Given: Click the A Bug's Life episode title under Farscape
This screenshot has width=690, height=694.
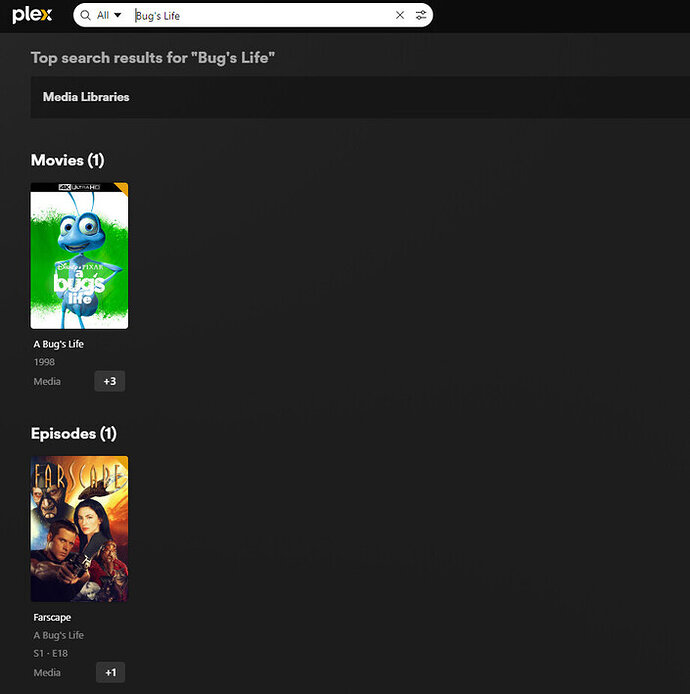Looking at the screenshot, I should click(x=58, y=635).
